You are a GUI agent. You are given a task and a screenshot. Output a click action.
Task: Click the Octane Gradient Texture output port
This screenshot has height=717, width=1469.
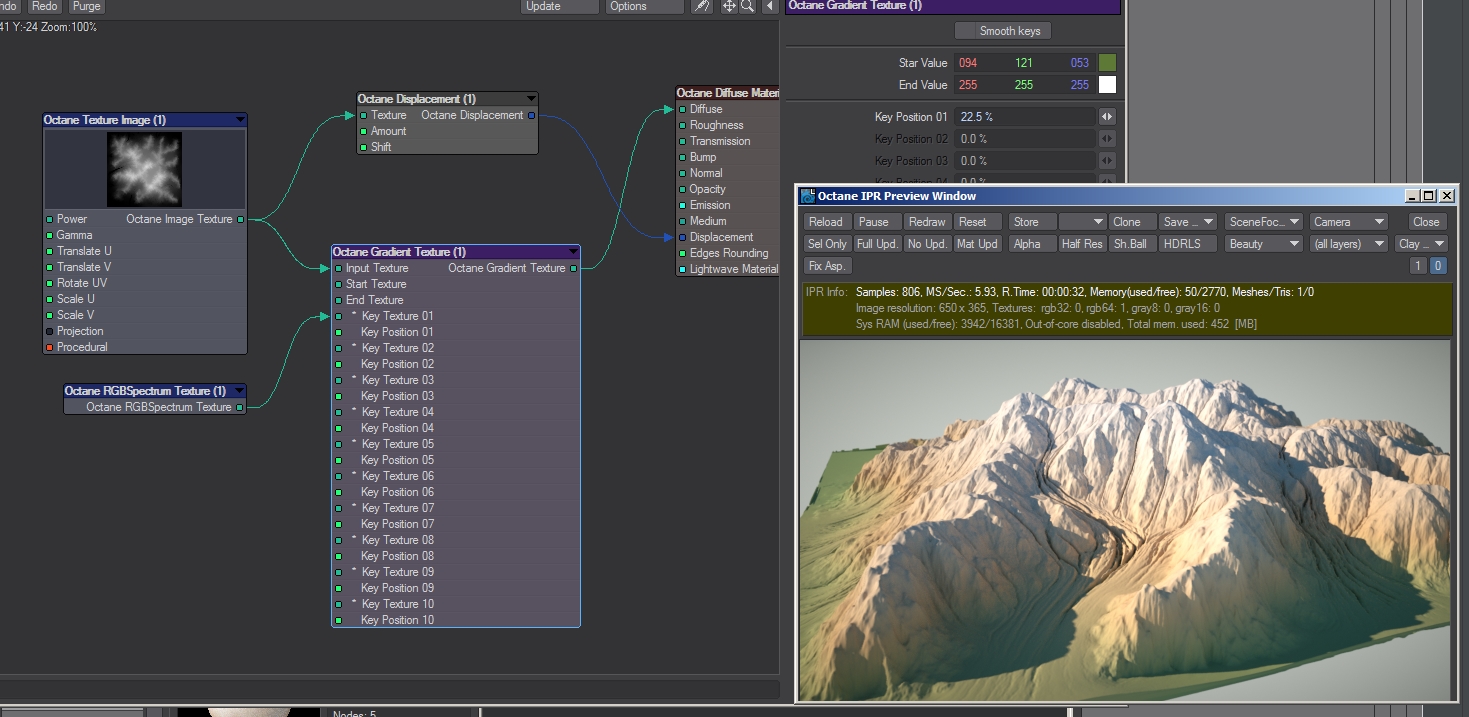pyautogui.click(x=573, y=268)
